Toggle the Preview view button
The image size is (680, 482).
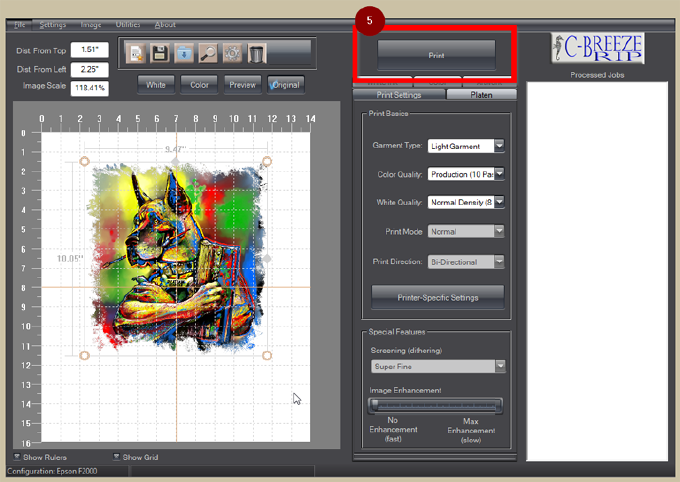[x=242, y=85]
